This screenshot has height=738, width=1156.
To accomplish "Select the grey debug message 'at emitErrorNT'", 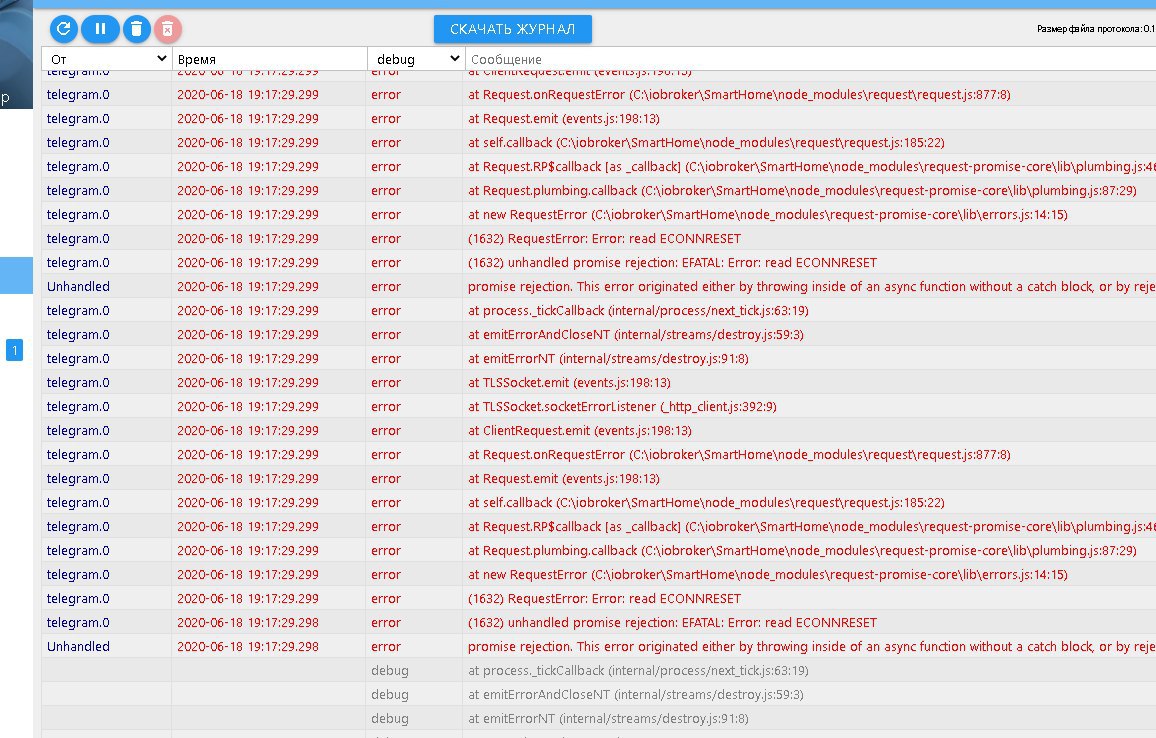I will click(608, 718).
